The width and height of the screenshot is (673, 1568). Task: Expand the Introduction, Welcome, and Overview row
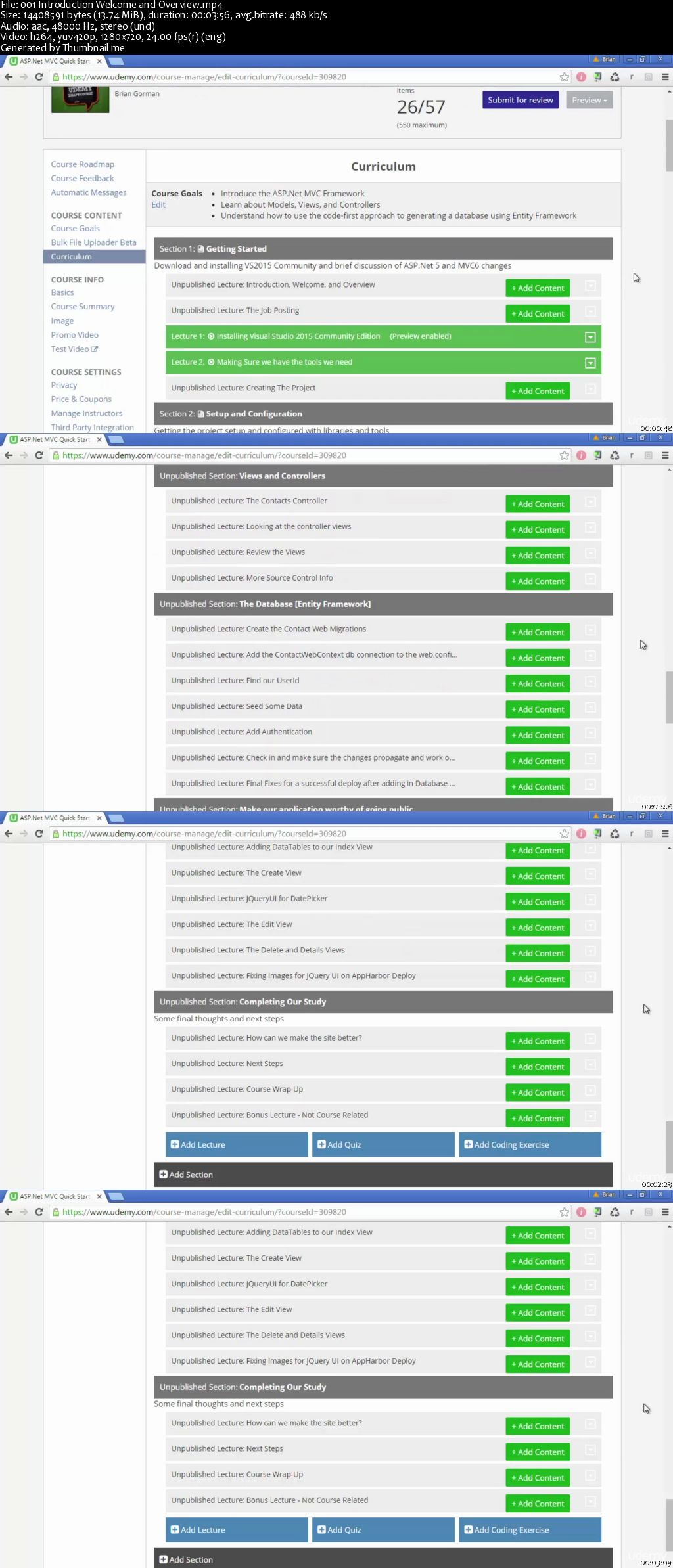pyautogui.click(x=590, y=286)
